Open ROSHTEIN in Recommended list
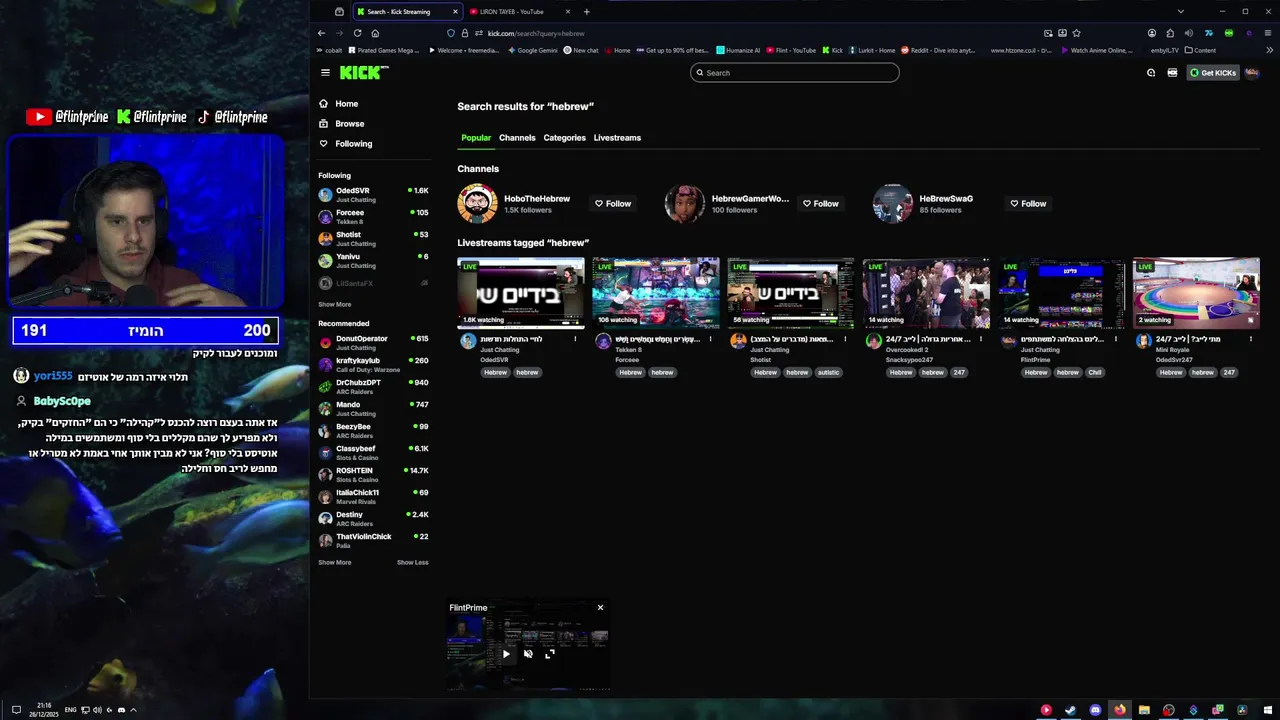 tap(373, 474)
